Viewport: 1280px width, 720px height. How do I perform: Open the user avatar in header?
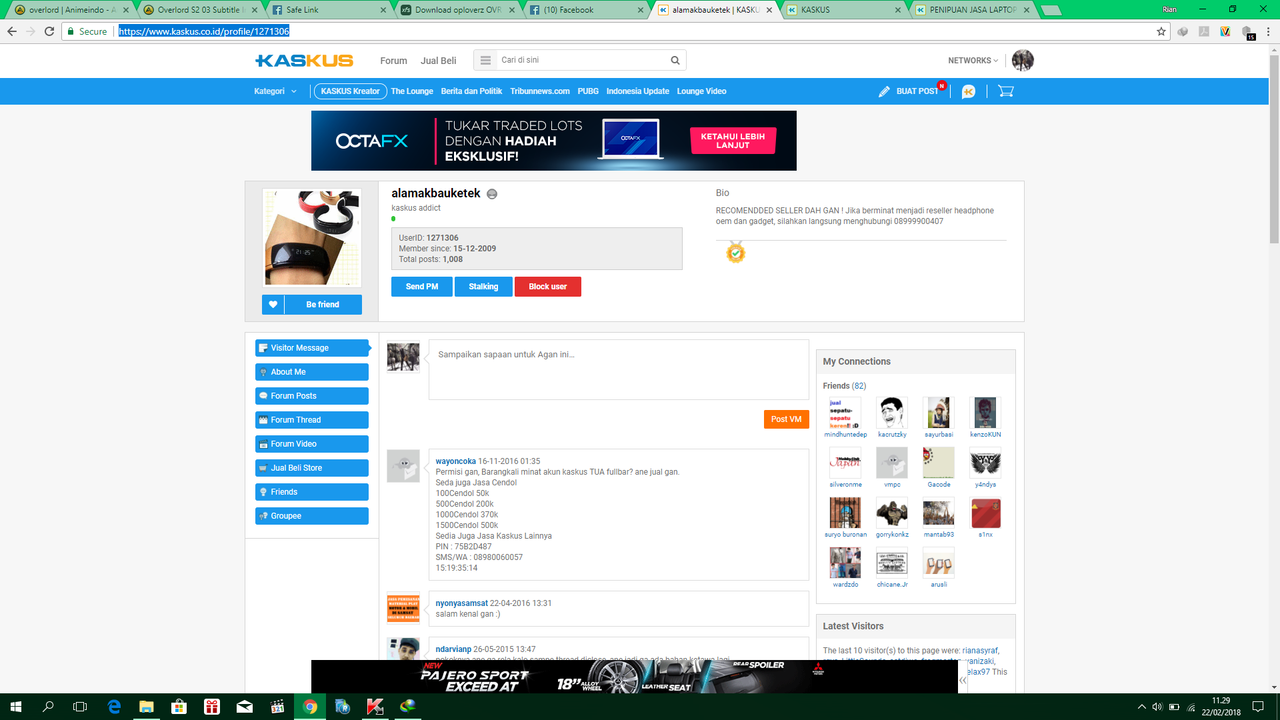1022,60
